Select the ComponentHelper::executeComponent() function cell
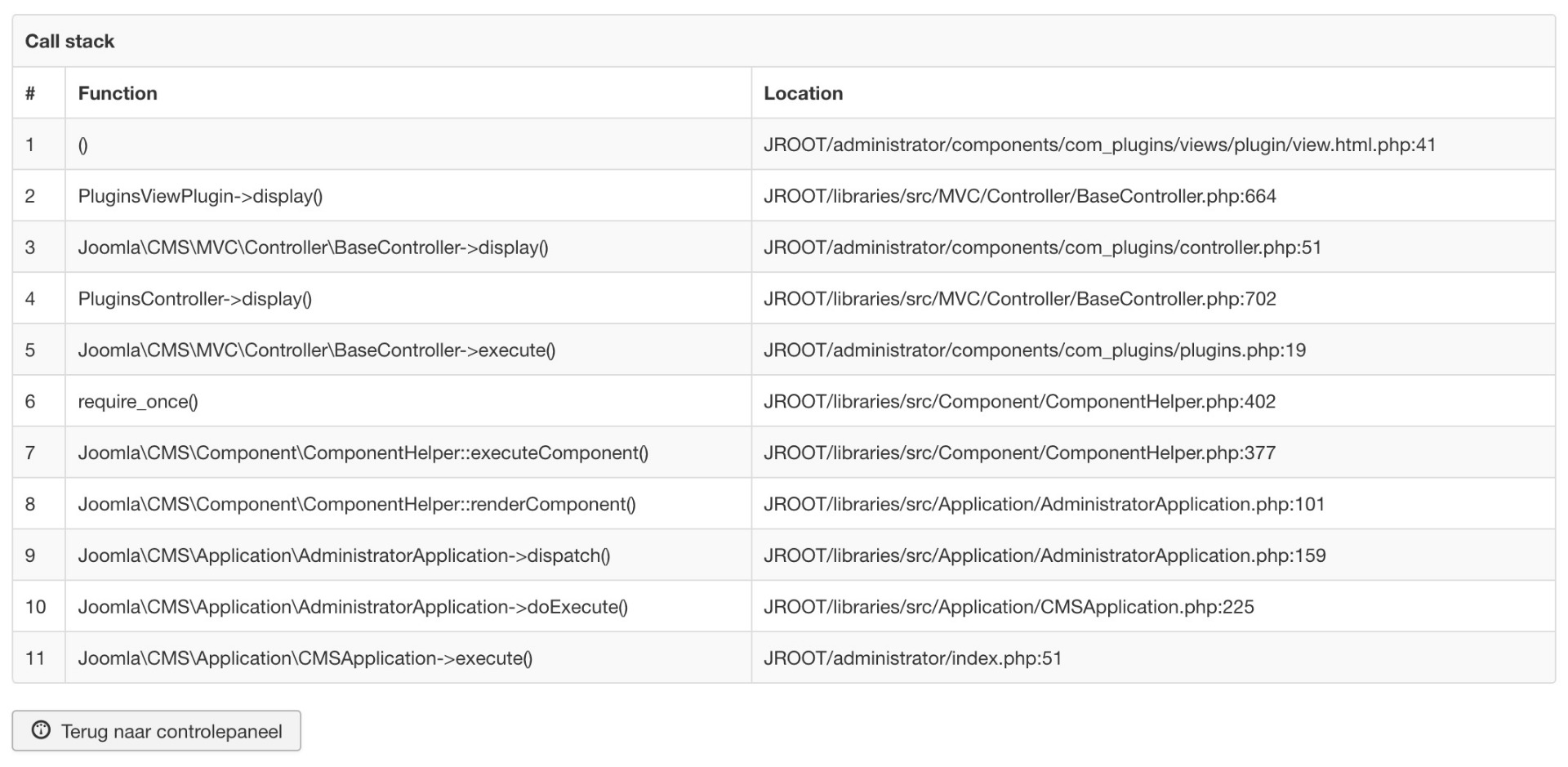This screenshot has height=767, width=1568. click(363, 453)
